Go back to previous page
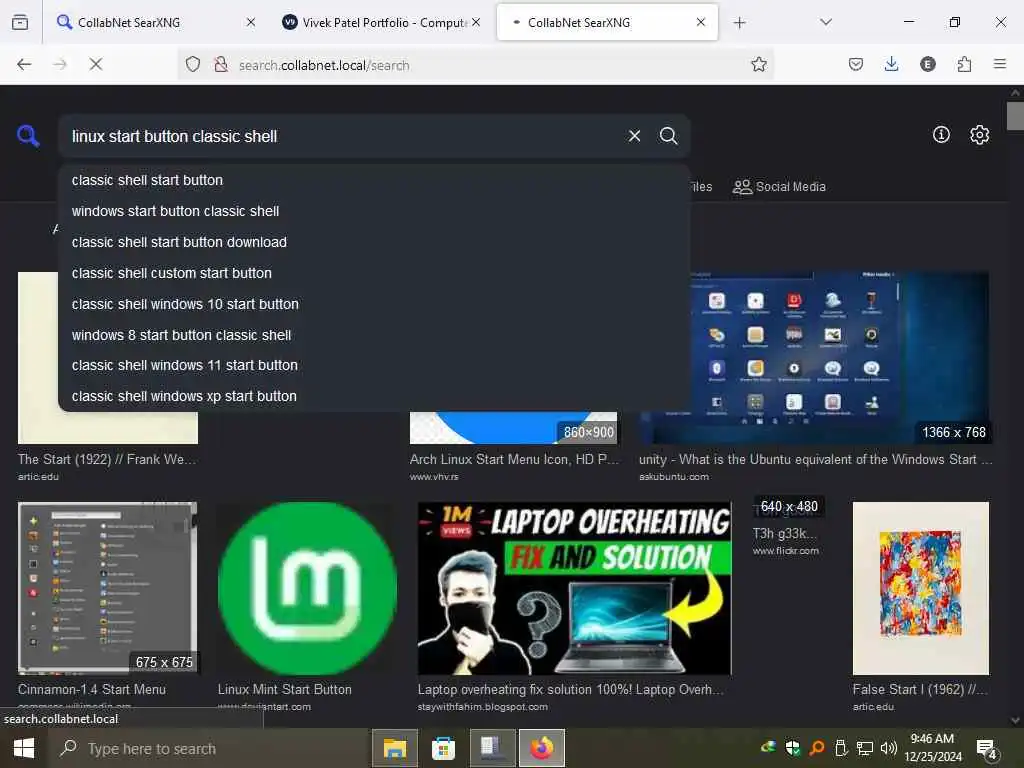Viewport: 1024px width, 768px height. (24, 64)
